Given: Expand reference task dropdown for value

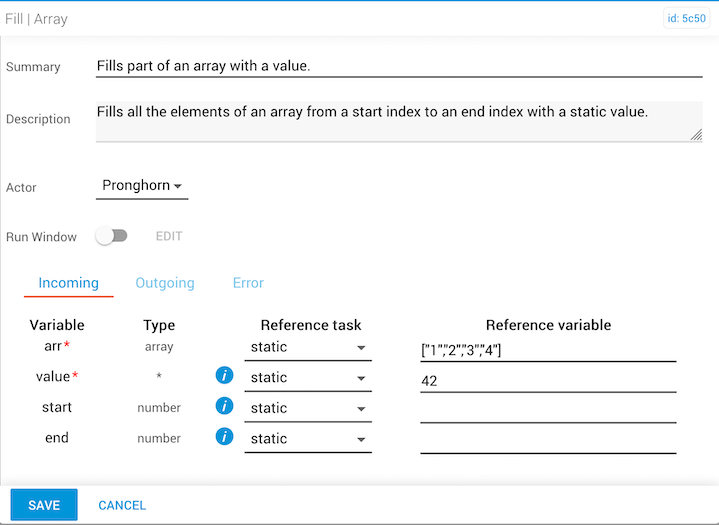Looking at the screenshot, I should pos(307,378).
